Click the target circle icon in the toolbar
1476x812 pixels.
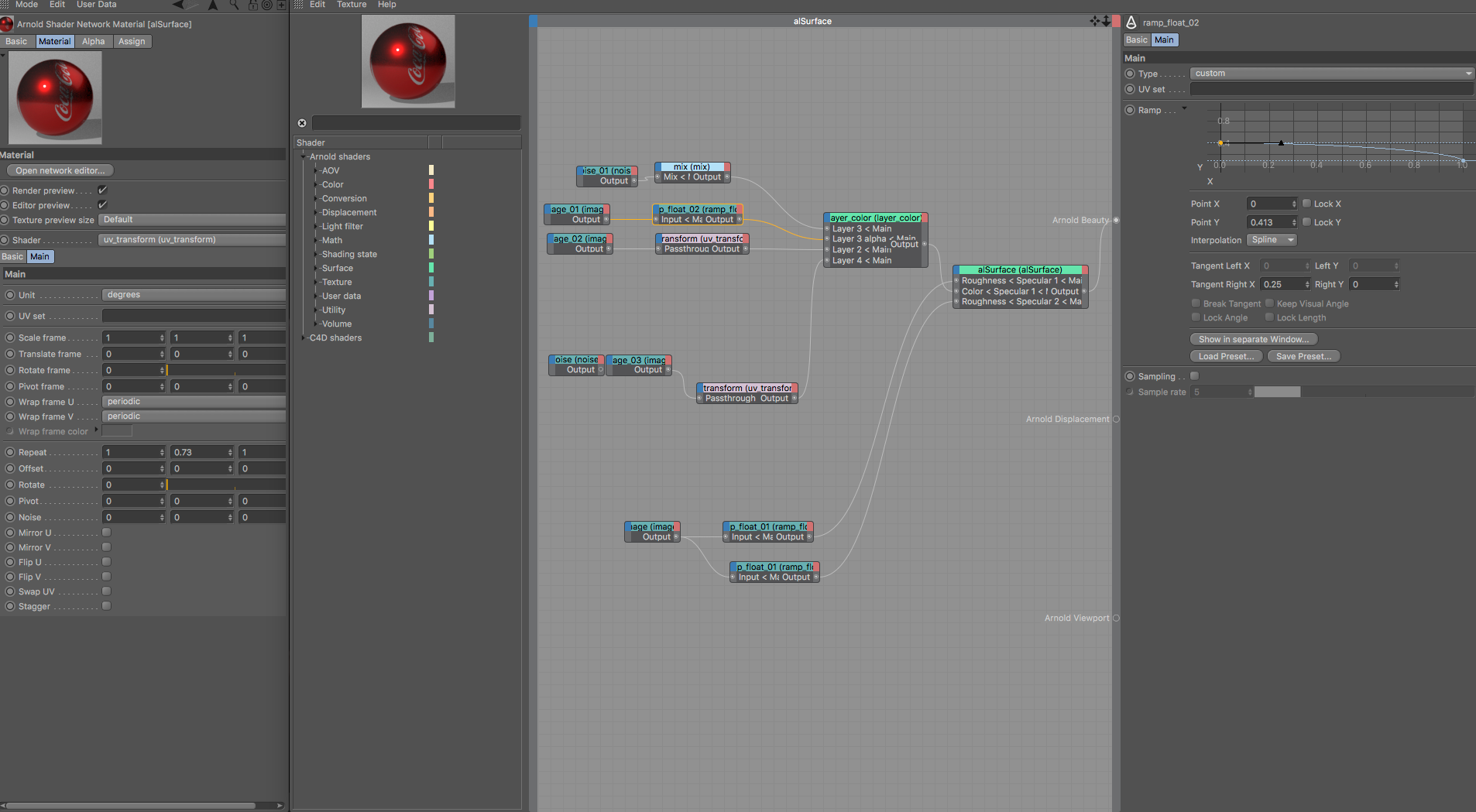(269, 5)
